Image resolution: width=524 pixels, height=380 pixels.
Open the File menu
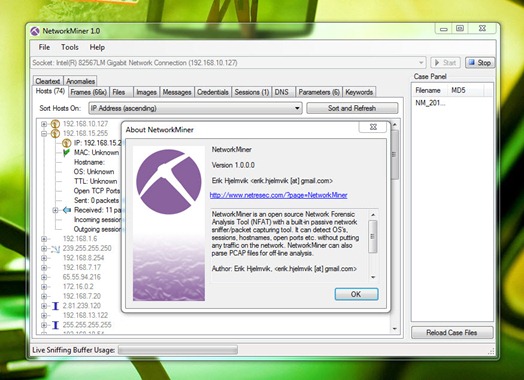pyautogui.click(x=44, y=47)
